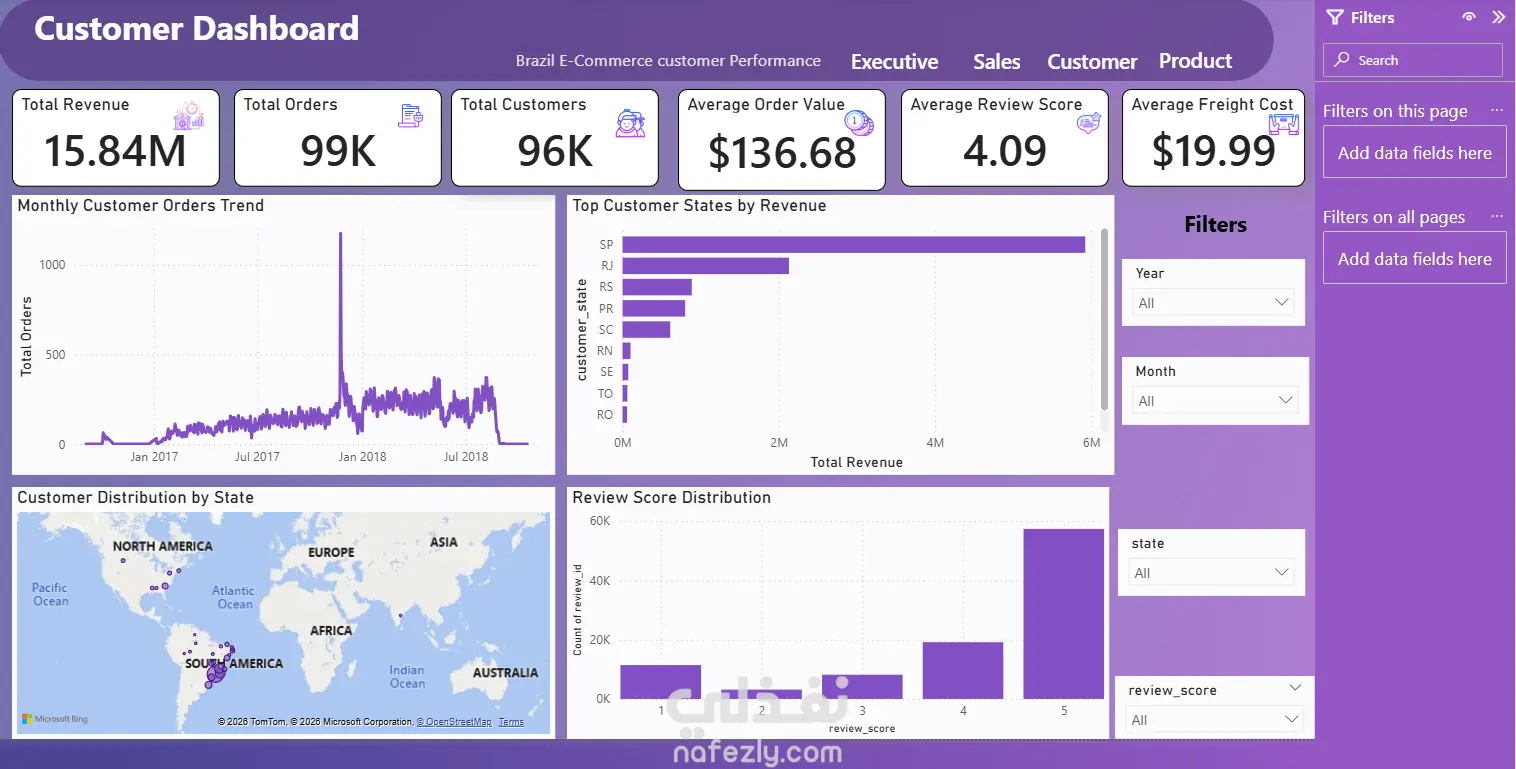This screenshot has height=769, width=1516.
Task: Click the Review Score Distribution title
Action: click(x=671, y=497)
